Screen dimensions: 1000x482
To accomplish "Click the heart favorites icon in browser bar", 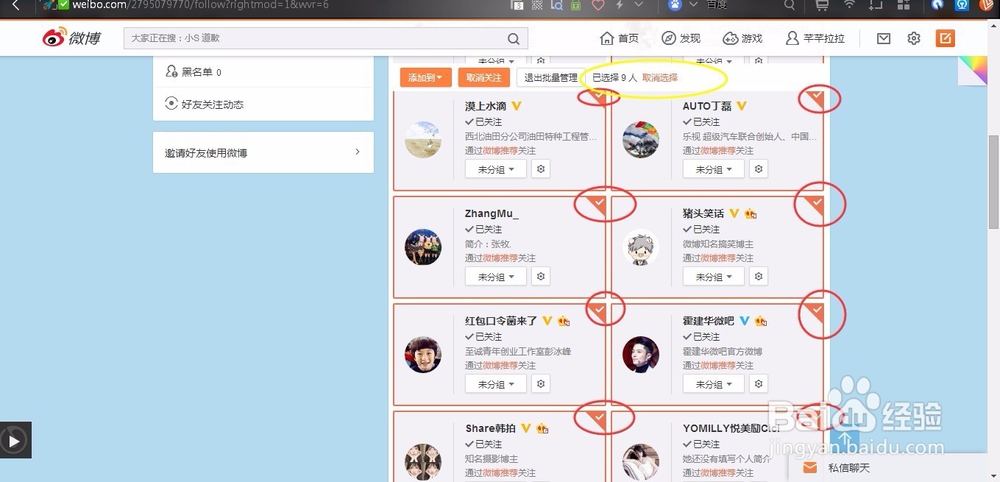I will click(x=598, y=5).
